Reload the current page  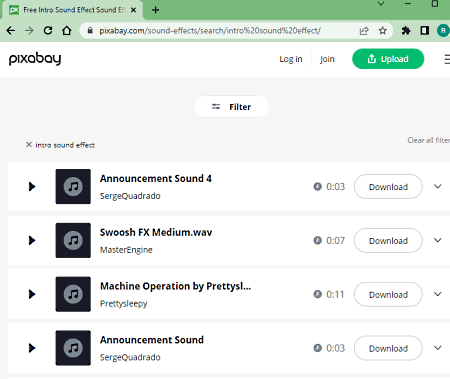[48, 31]
